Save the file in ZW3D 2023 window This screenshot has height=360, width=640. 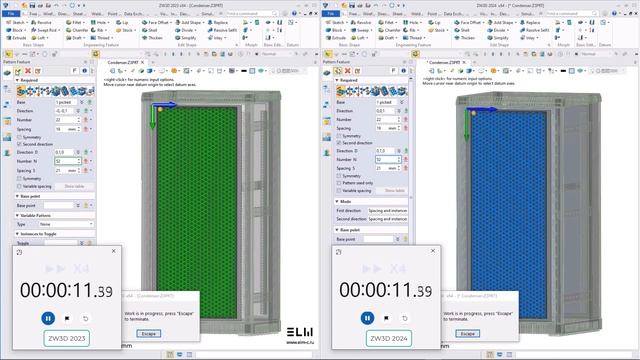click(x=32, y=5)
